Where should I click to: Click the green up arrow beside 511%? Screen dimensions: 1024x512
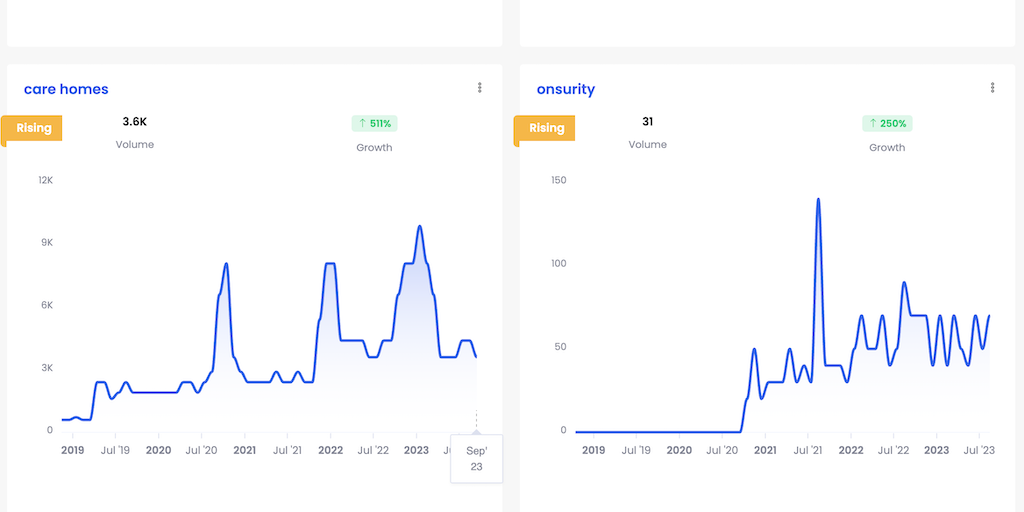361,123
